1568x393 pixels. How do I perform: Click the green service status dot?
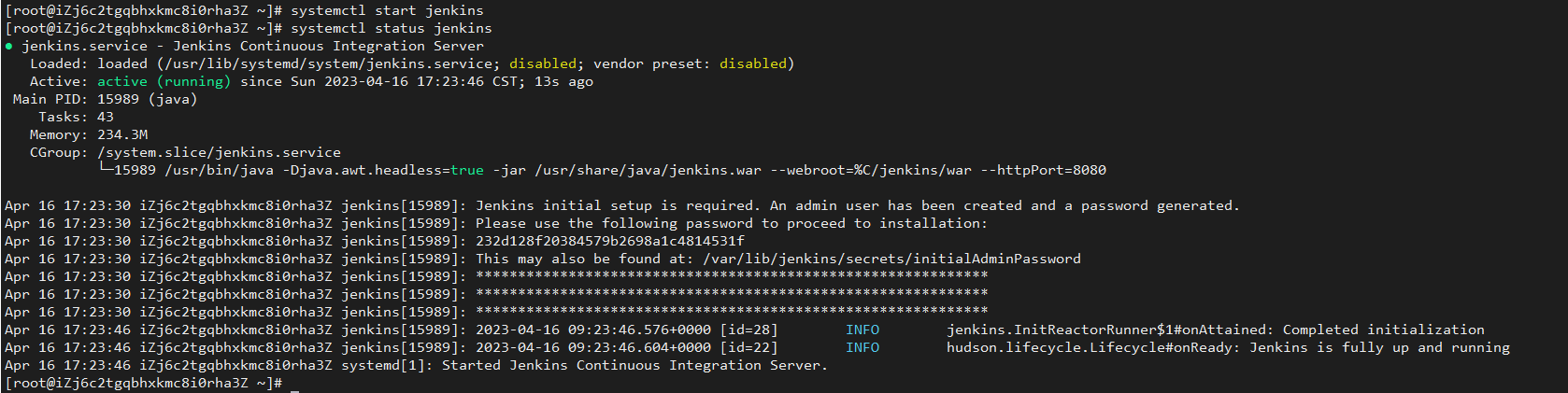pos(8,46)
